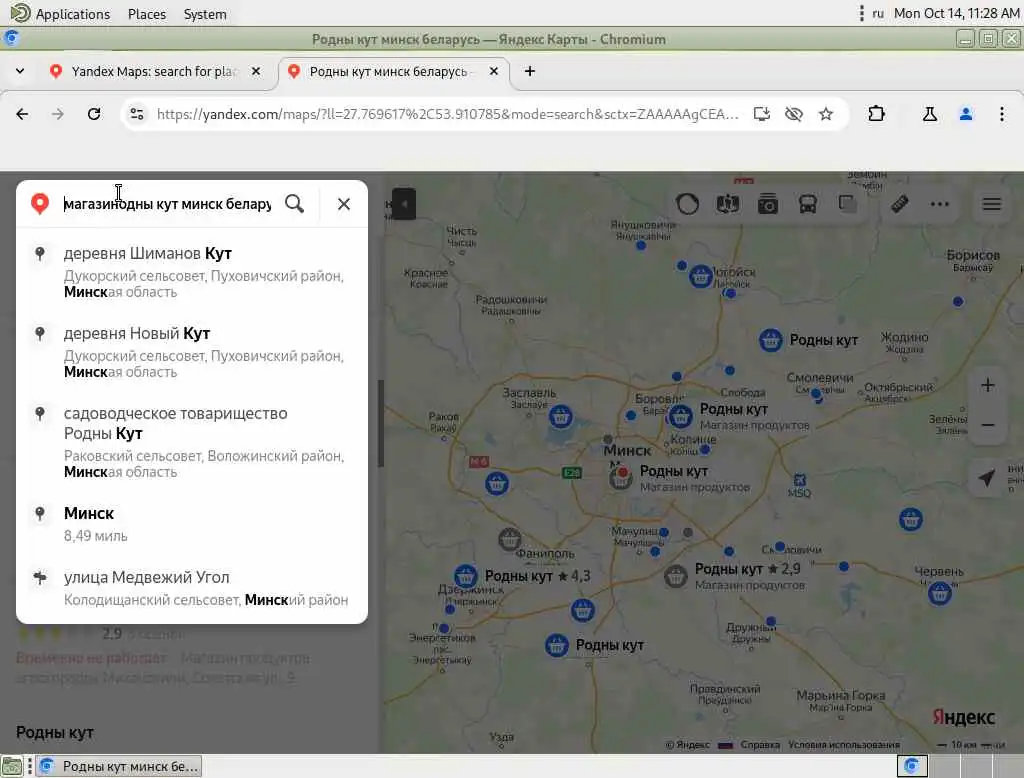Close the Родны кут минск беларусь tab
This screenshot has width=1024, height=778.
(x=494, y=71)
